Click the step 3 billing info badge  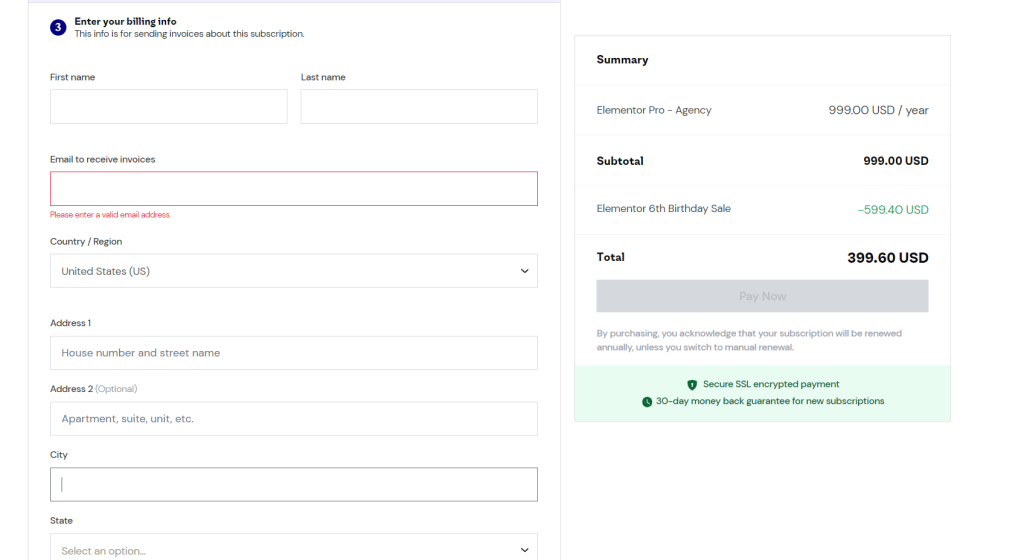coord(58,27)
